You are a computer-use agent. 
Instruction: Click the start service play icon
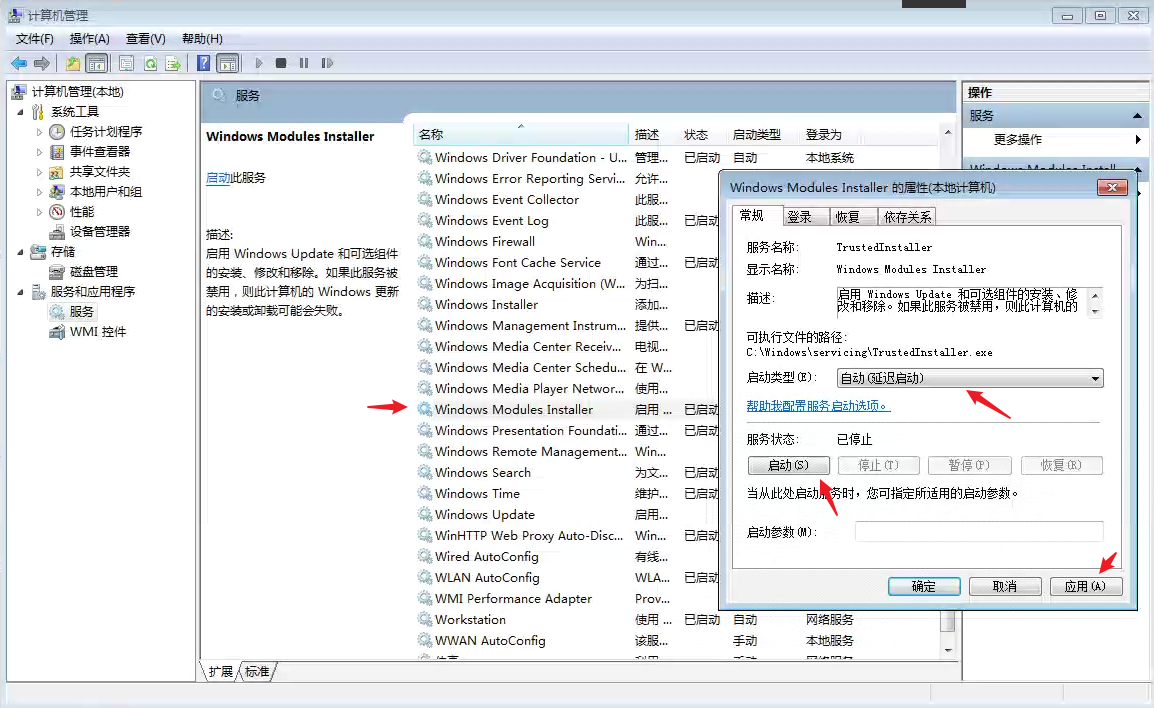pyautogui.click(x=258, y=63)
